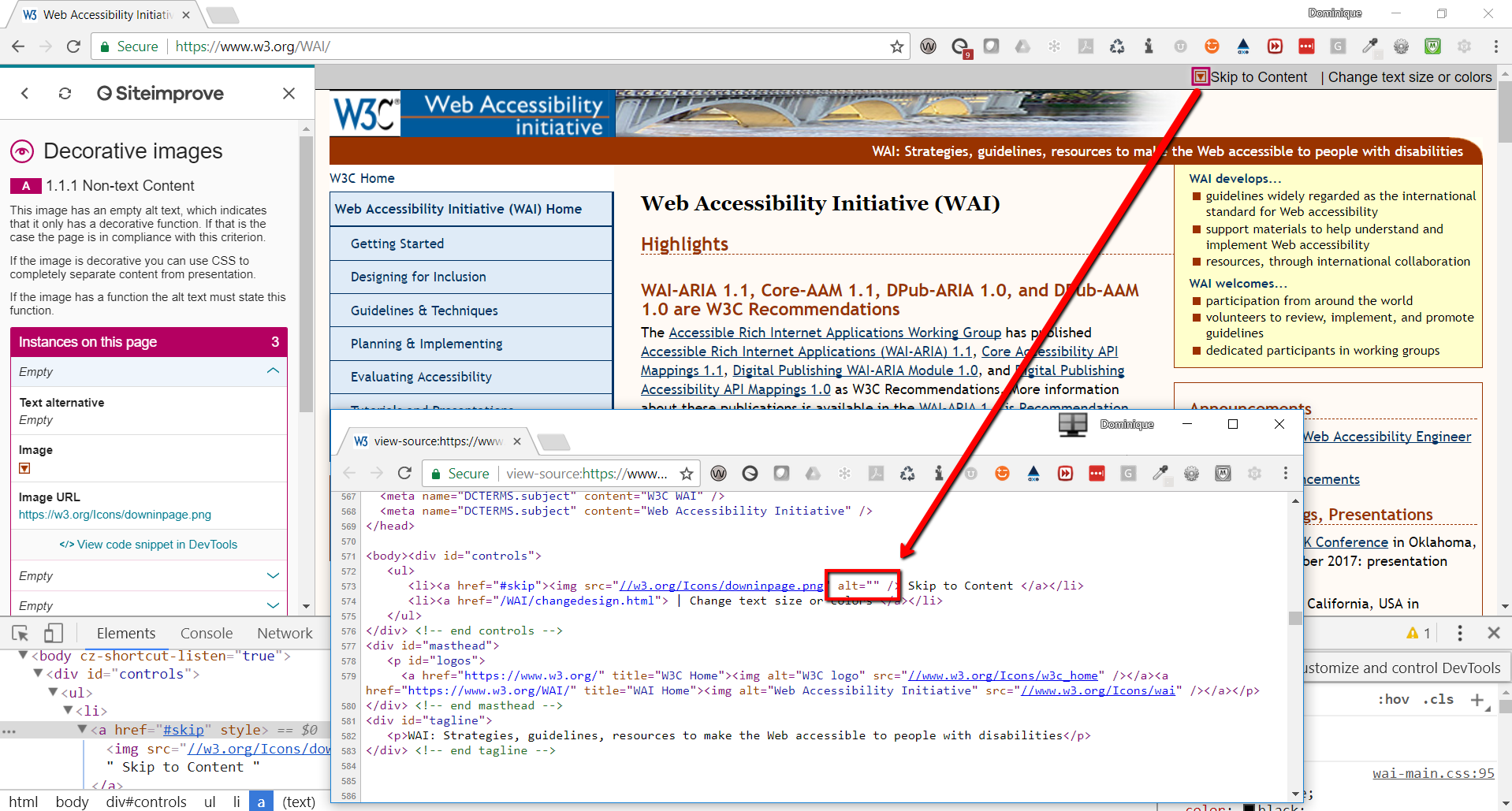Click the WAVE extension icon in main toolbar
Viewport: 1512px width, 811px height.
pyautogui.click(x=929, y=47)
